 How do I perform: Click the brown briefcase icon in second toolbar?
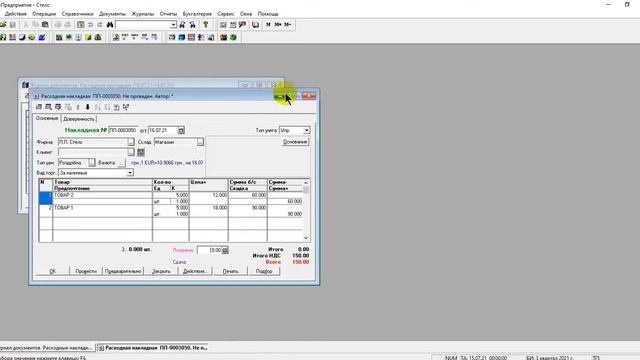224,38
